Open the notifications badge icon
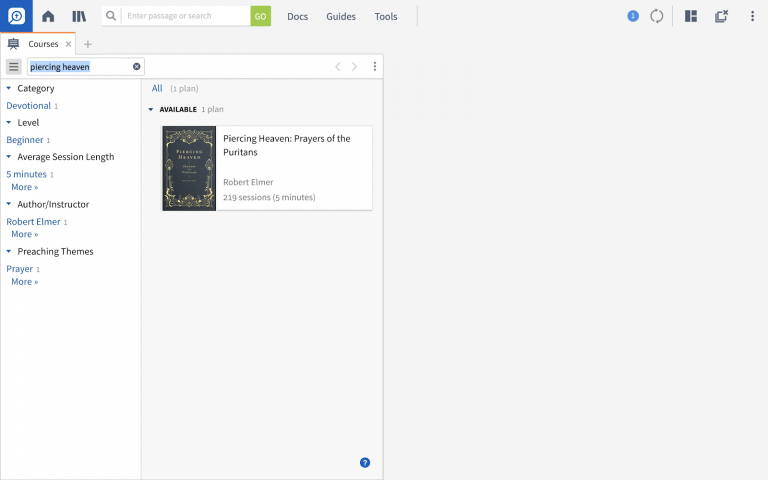Screen dimensions: 768x480 (633, 16)
